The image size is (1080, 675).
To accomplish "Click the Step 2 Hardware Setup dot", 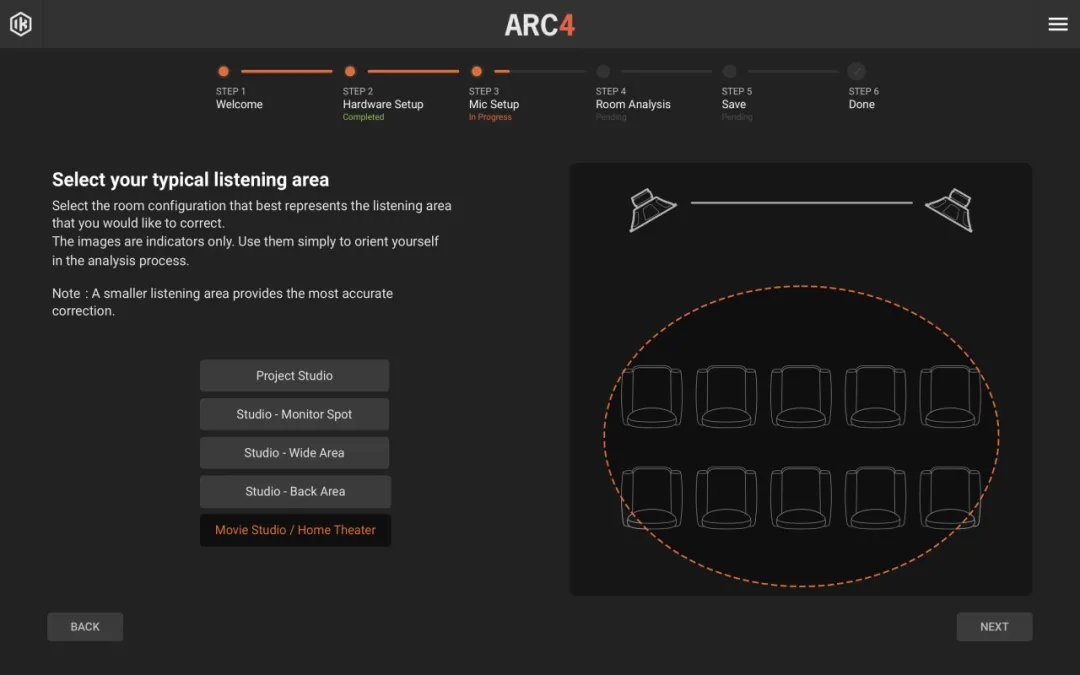I will click(x=350, y=71).
